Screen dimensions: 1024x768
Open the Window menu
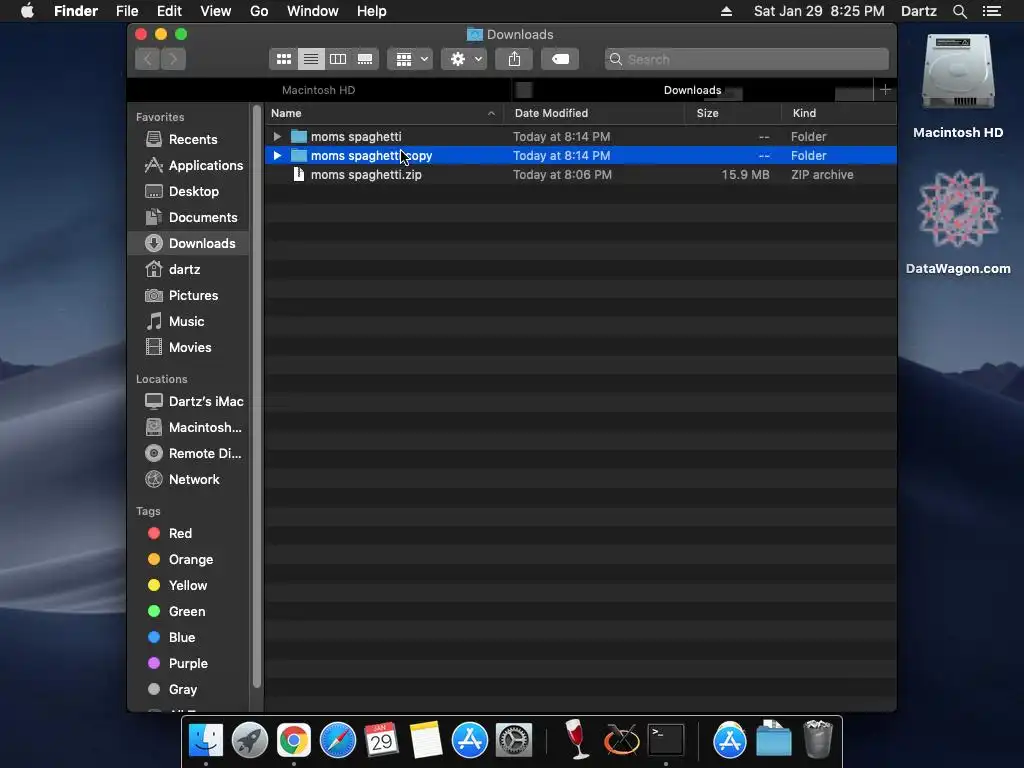pos(313,11)
